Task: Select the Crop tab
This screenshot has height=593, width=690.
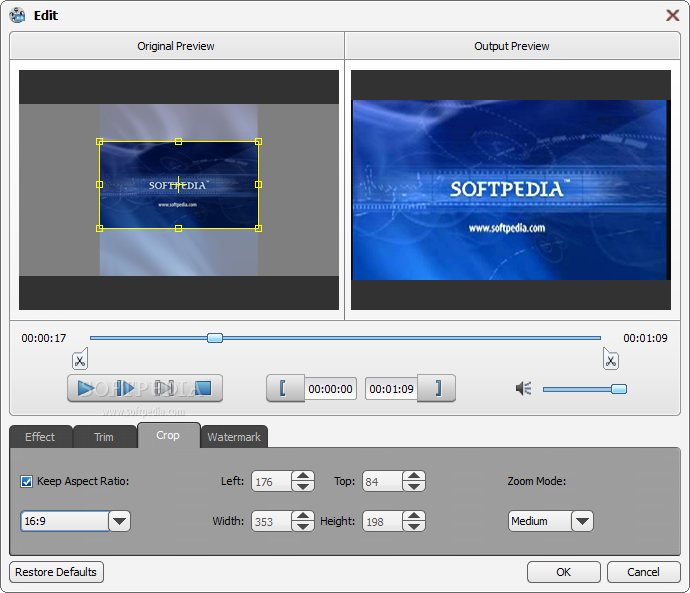Action: click(x=169, y=436)
